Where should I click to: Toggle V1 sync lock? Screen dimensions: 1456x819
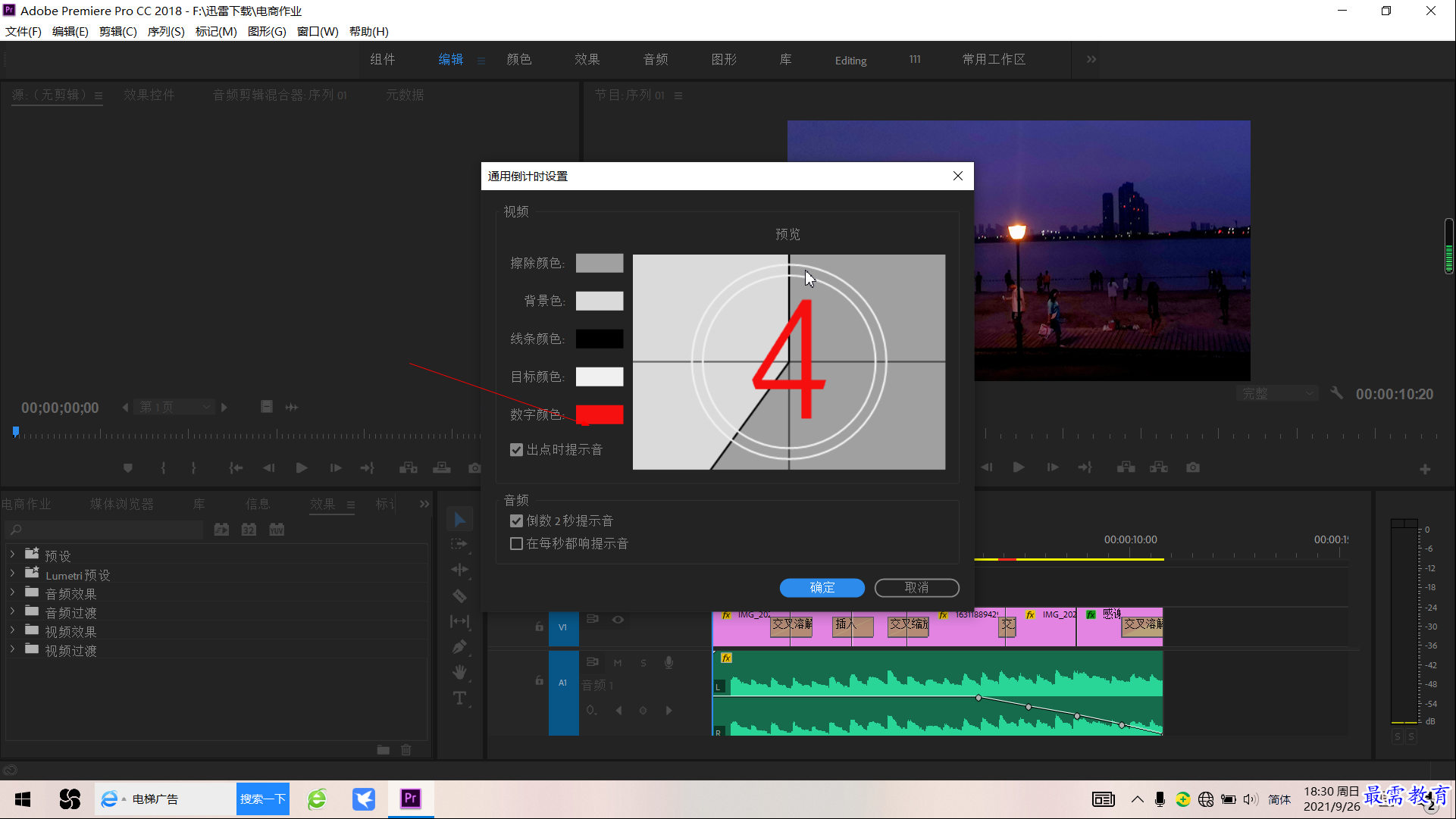pyautogui.click(x=593, y=619)
